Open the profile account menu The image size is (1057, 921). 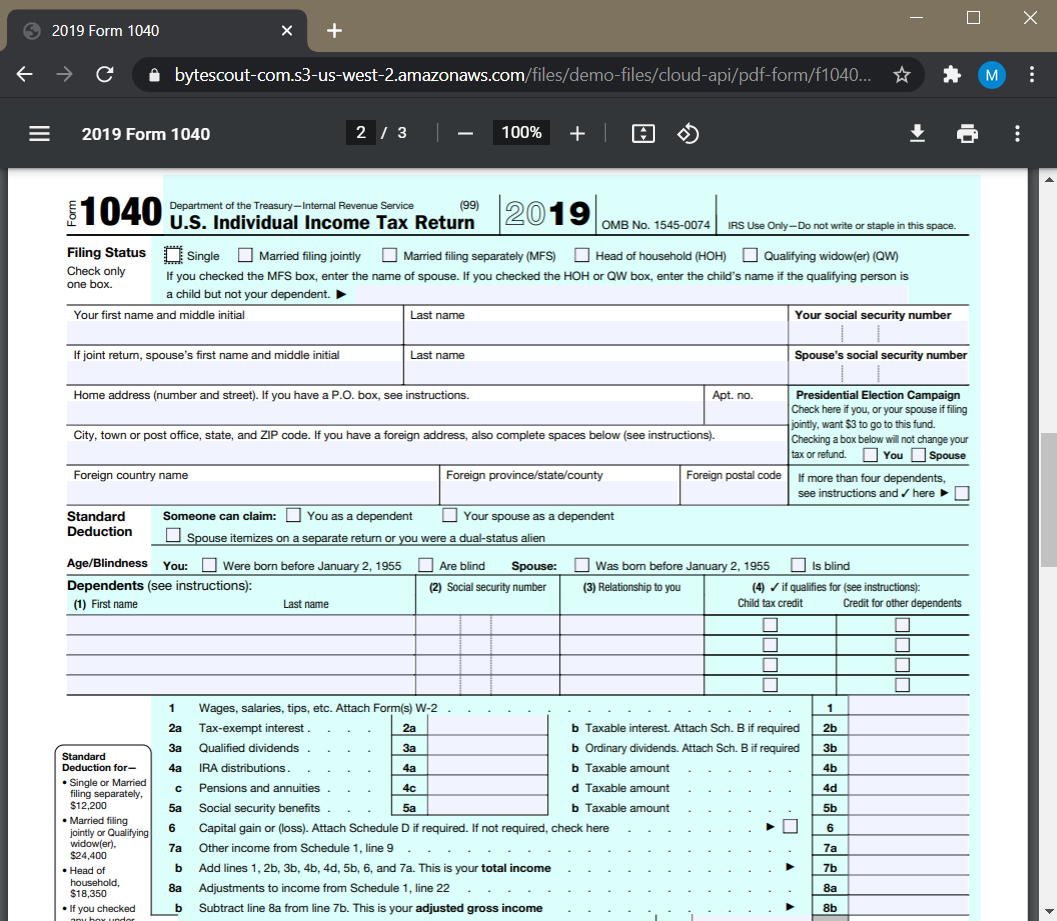click(992, 74)
